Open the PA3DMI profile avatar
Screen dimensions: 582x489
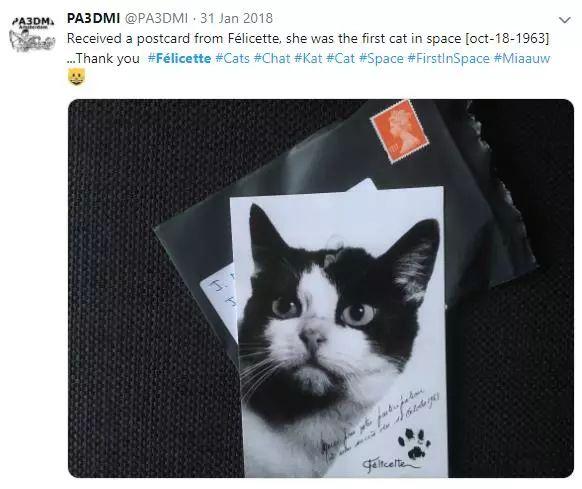pyautogui.click(x=32, y=34)
